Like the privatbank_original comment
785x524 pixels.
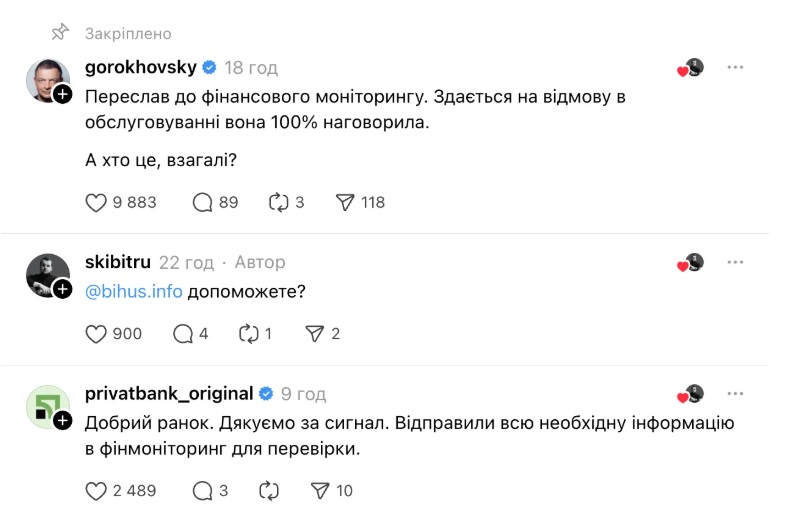(96, 490)
